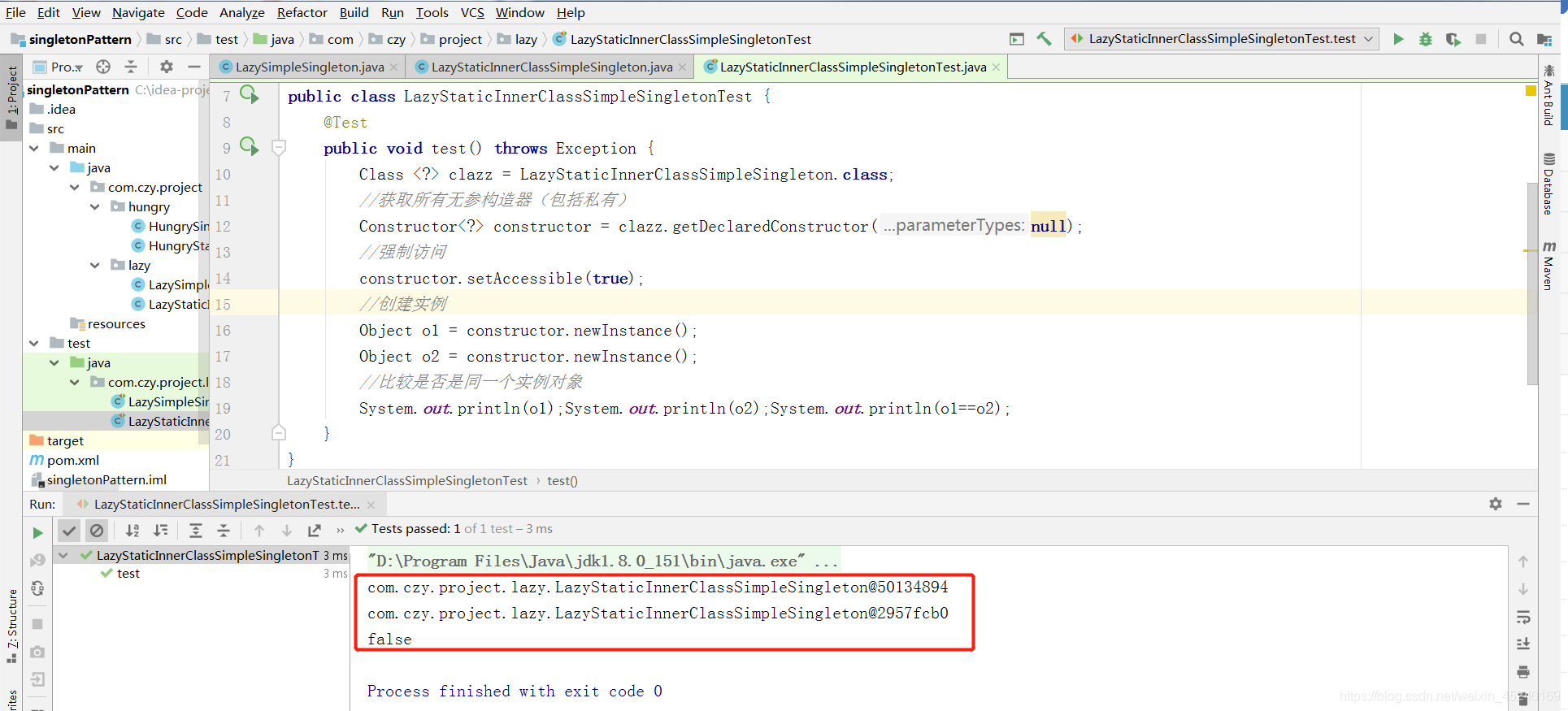This screenshot has width=1568, height=711.
Task: Collapse the test folder in tree
Action: [34, 343]
